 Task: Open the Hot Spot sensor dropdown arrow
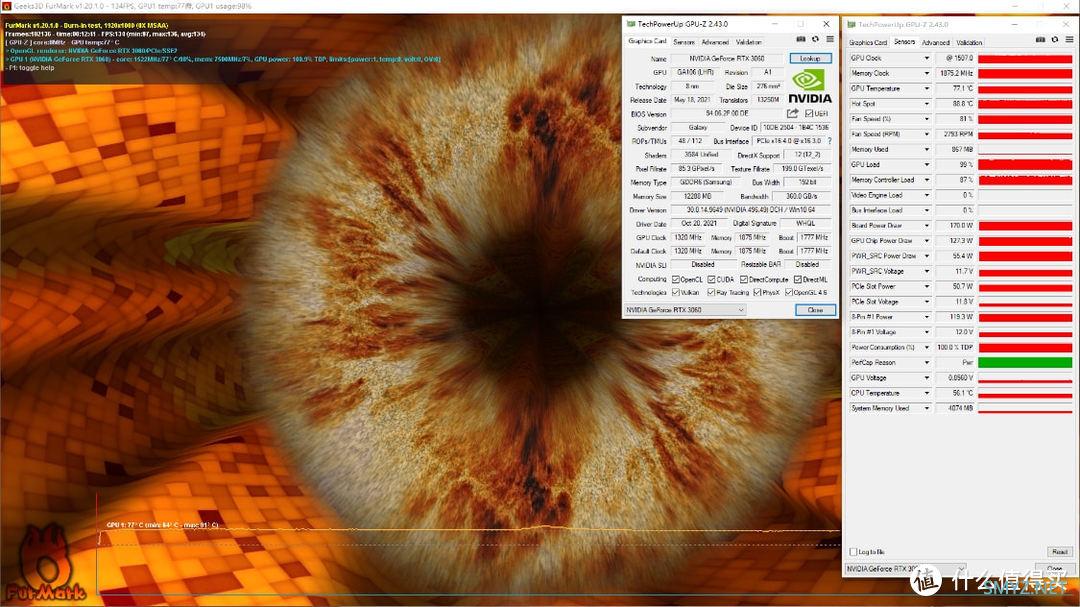point(926,104)
